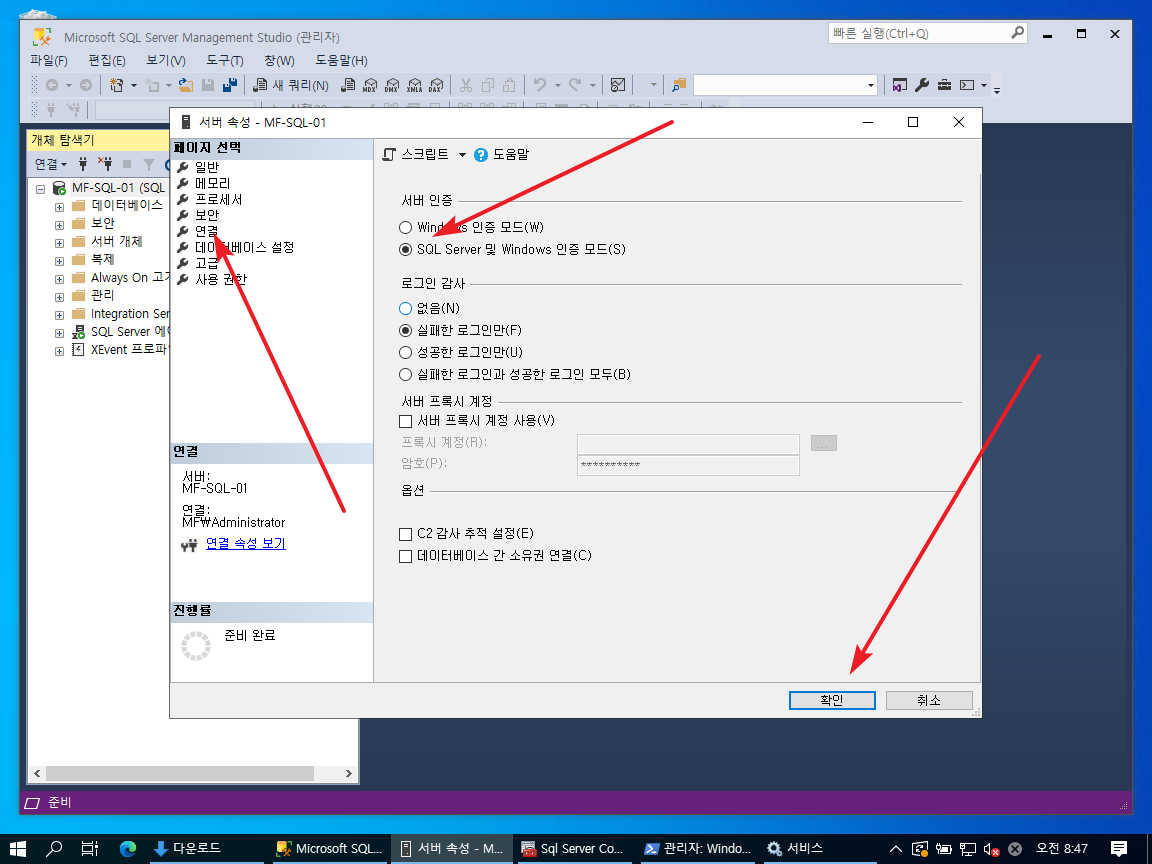Select 실패한 로그인과 성공한 로그인 모두(B)
Image resolution: width=1152 pixels, height=864 pixels.
[x=406, y=374]
